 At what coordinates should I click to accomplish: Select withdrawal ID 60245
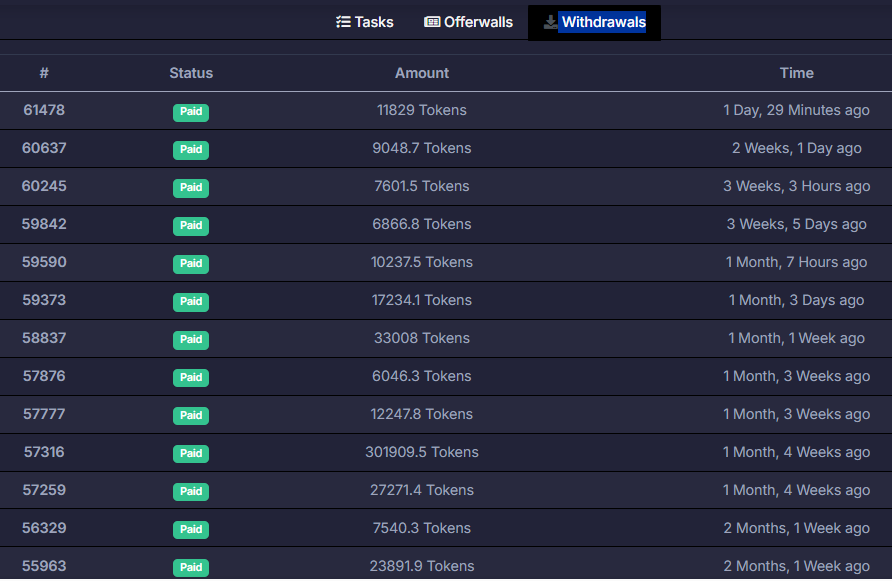click(x=44, y=186)
